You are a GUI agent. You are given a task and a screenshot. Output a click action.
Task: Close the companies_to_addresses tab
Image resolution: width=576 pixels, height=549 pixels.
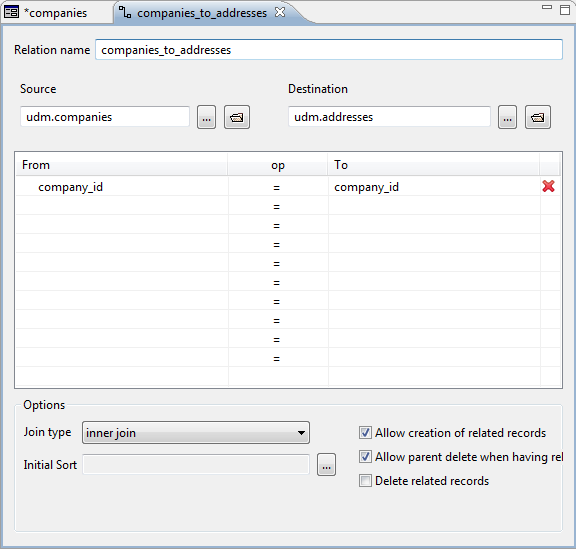pyautogui.click(x=280, y=12)
